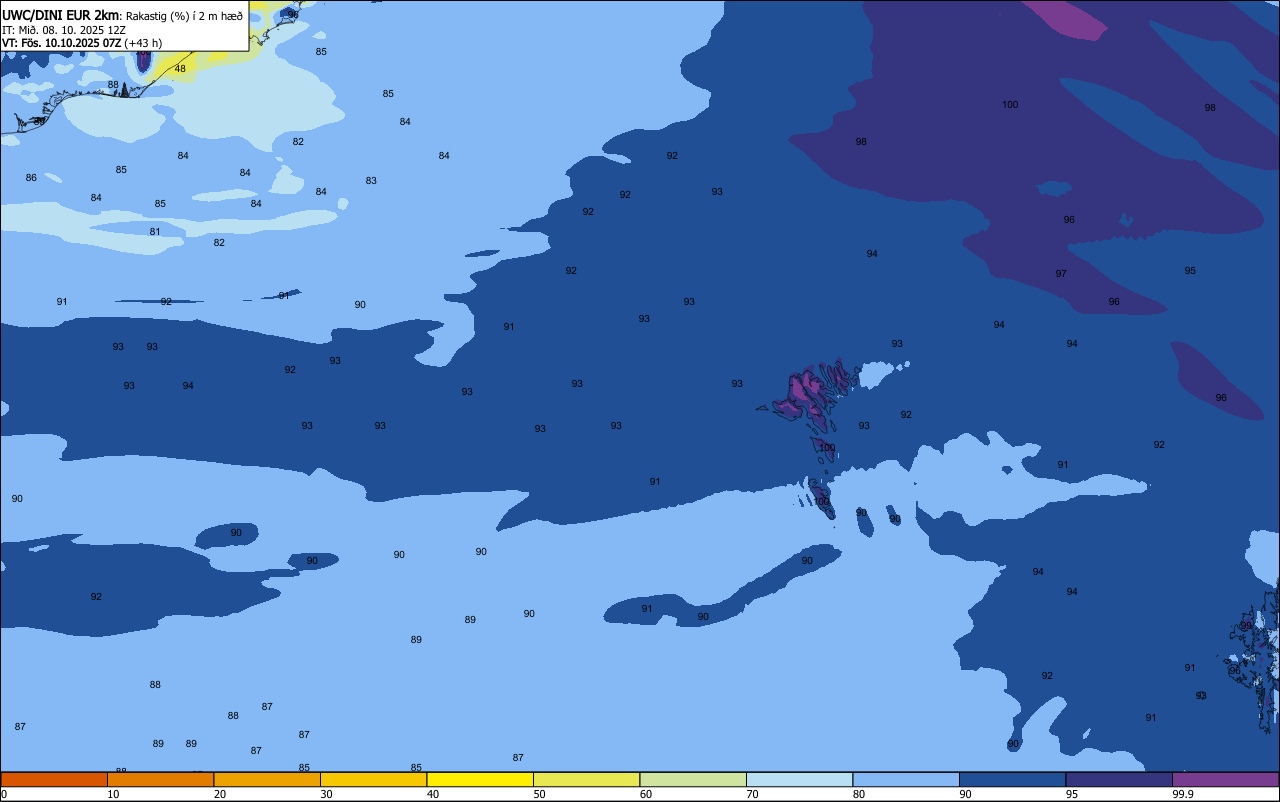1280x802 pixels.
Task: Click the purple legend segment above 99.9
Action: (1226, 779)
